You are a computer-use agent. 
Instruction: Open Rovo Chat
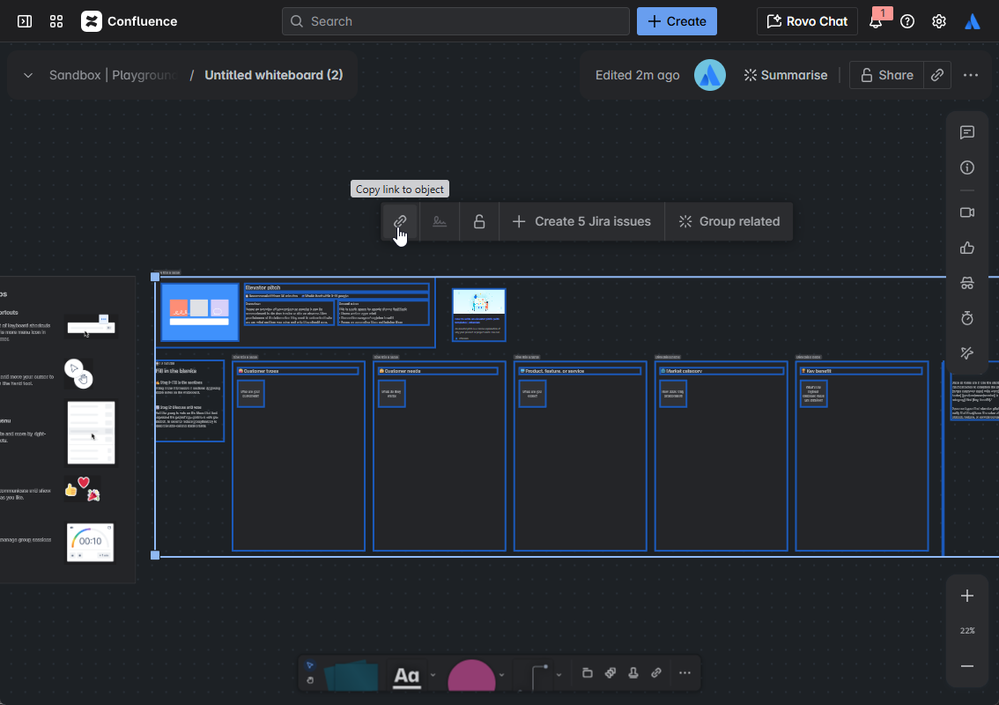pos(807,21)
